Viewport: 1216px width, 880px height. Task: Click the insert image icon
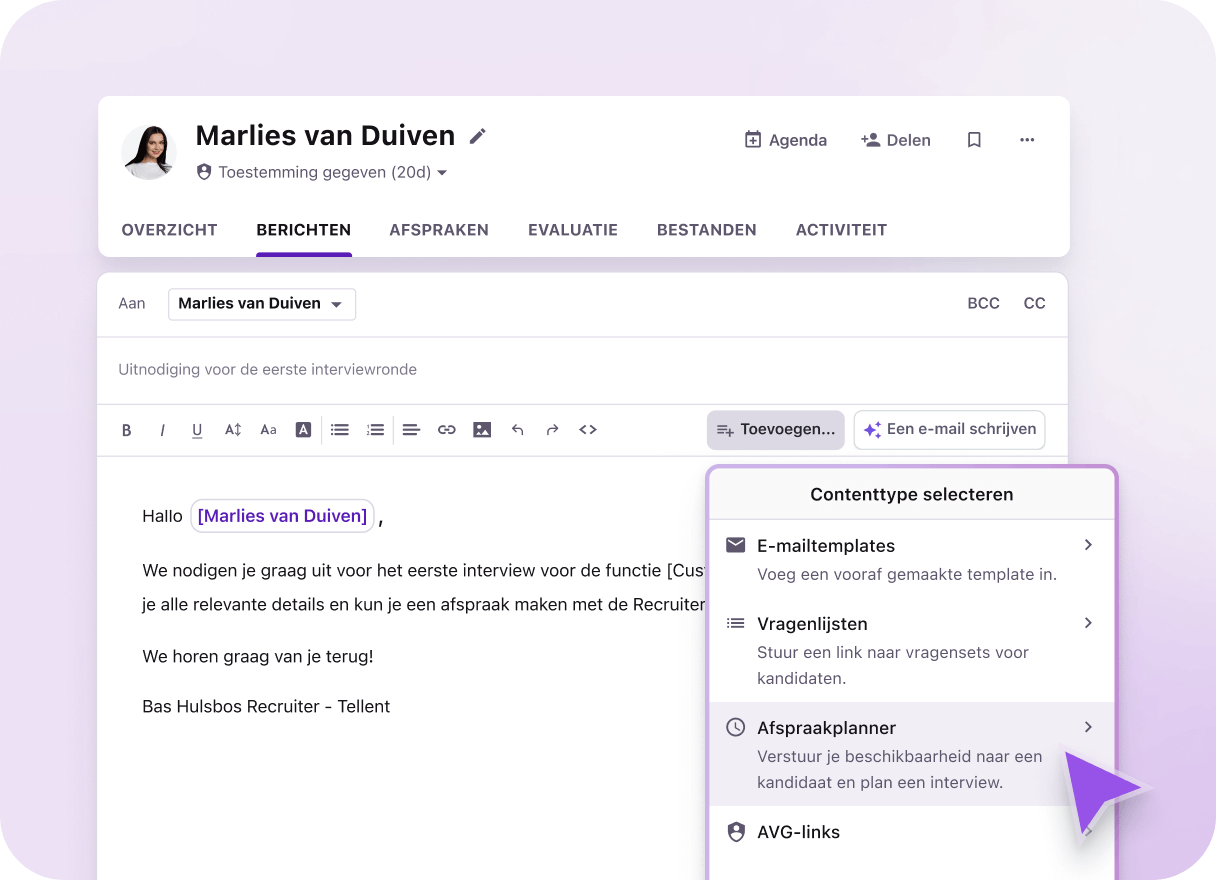tap(482, 429)
